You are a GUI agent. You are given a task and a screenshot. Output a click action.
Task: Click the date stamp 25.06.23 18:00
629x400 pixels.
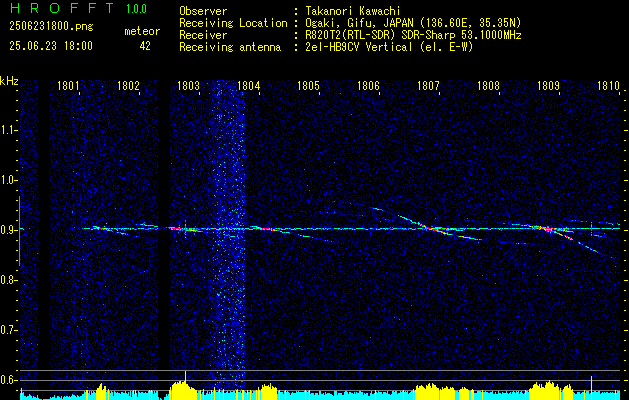(x=51, y=46)
